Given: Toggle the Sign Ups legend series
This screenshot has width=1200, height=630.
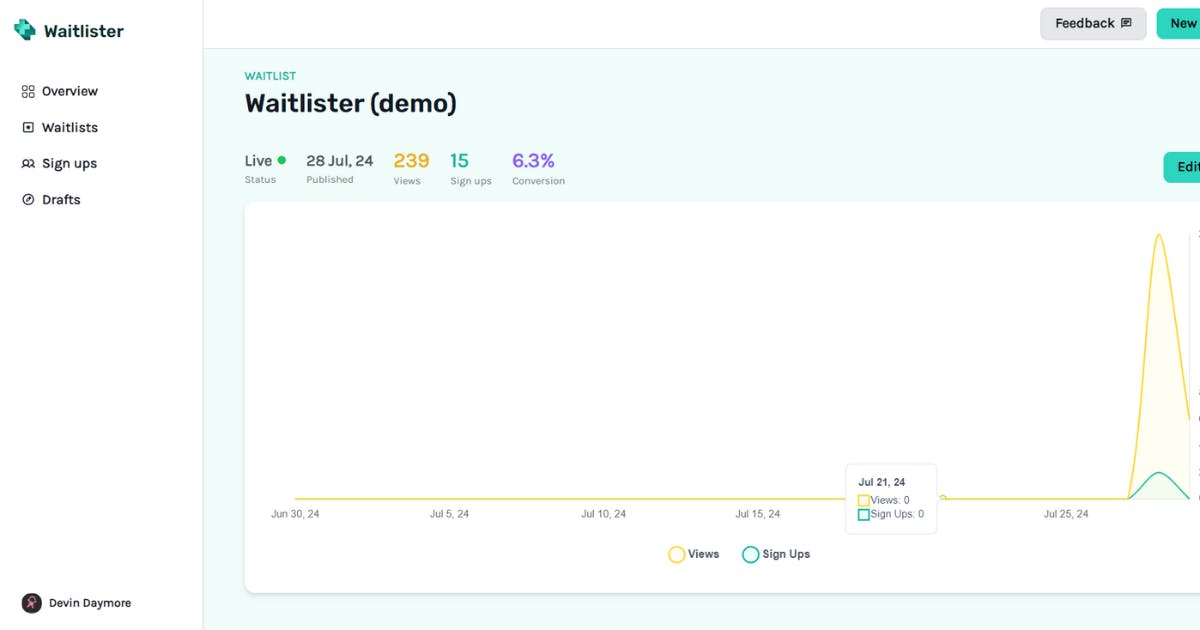Looking at the screenshot, I should [776, 554].
